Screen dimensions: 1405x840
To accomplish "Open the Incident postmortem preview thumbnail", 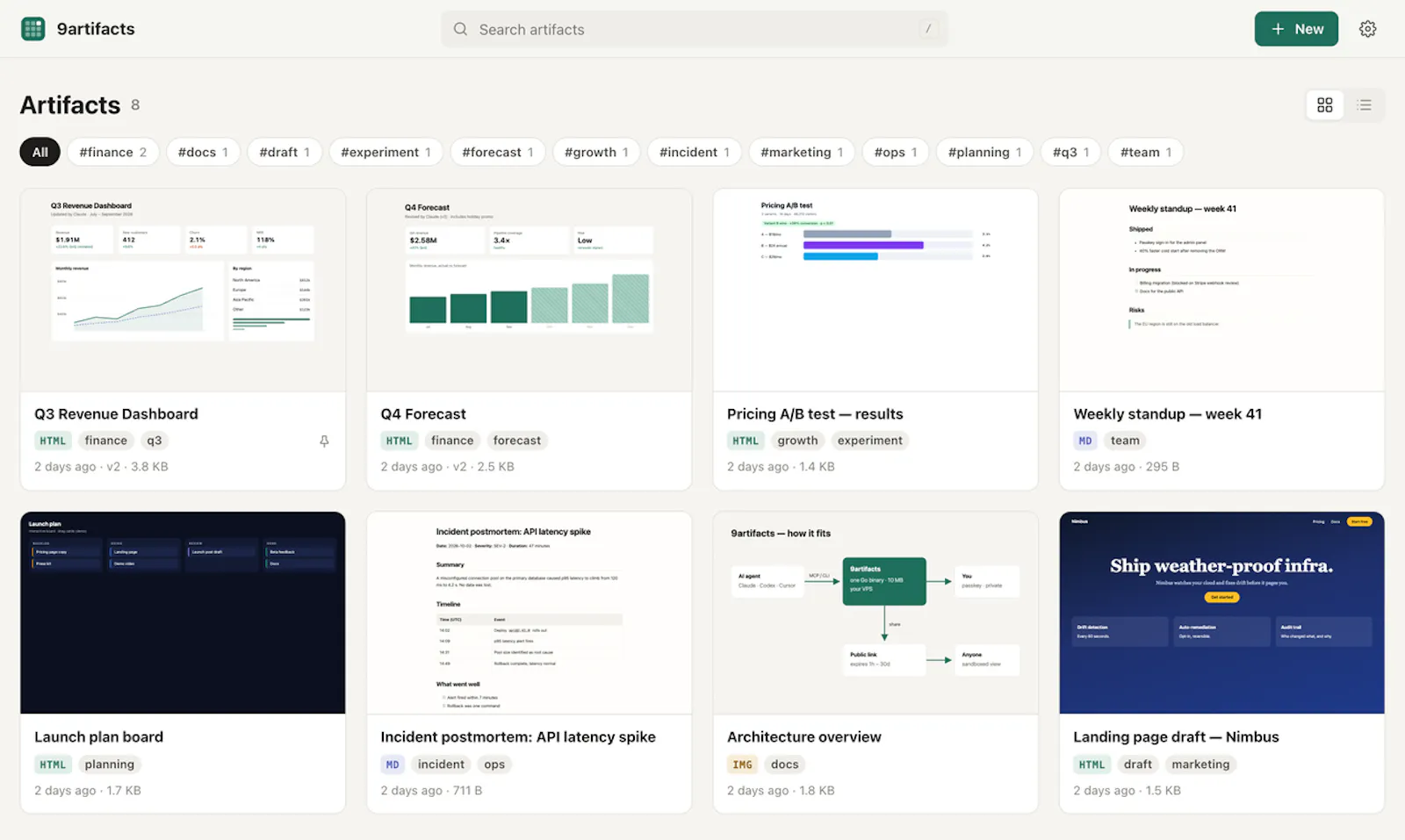I will click(530, 613).
